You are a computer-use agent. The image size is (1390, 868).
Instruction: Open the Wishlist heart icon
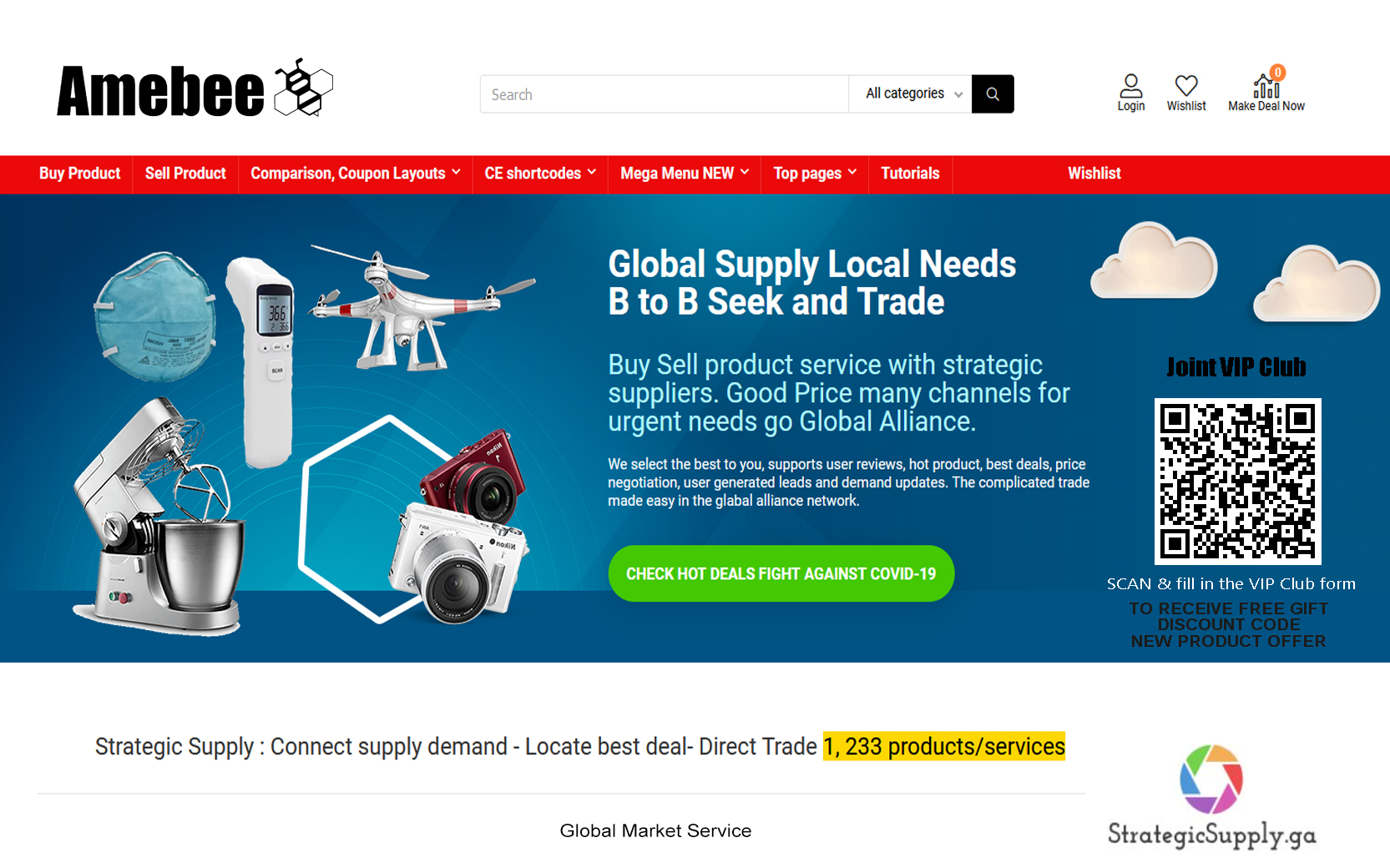point(1186,85)
